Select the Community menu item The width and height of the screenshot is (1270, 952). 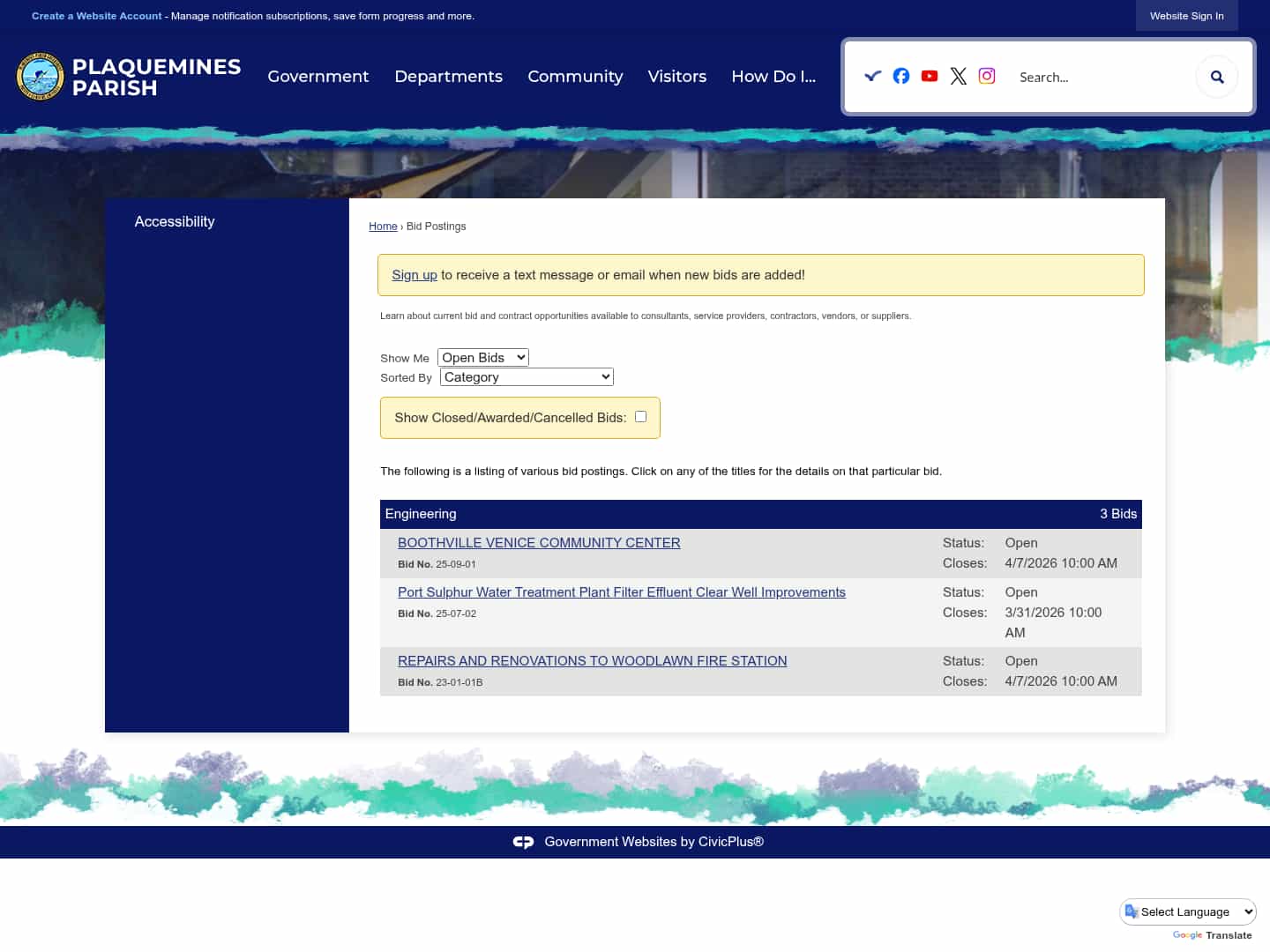(x=575, y=77)
